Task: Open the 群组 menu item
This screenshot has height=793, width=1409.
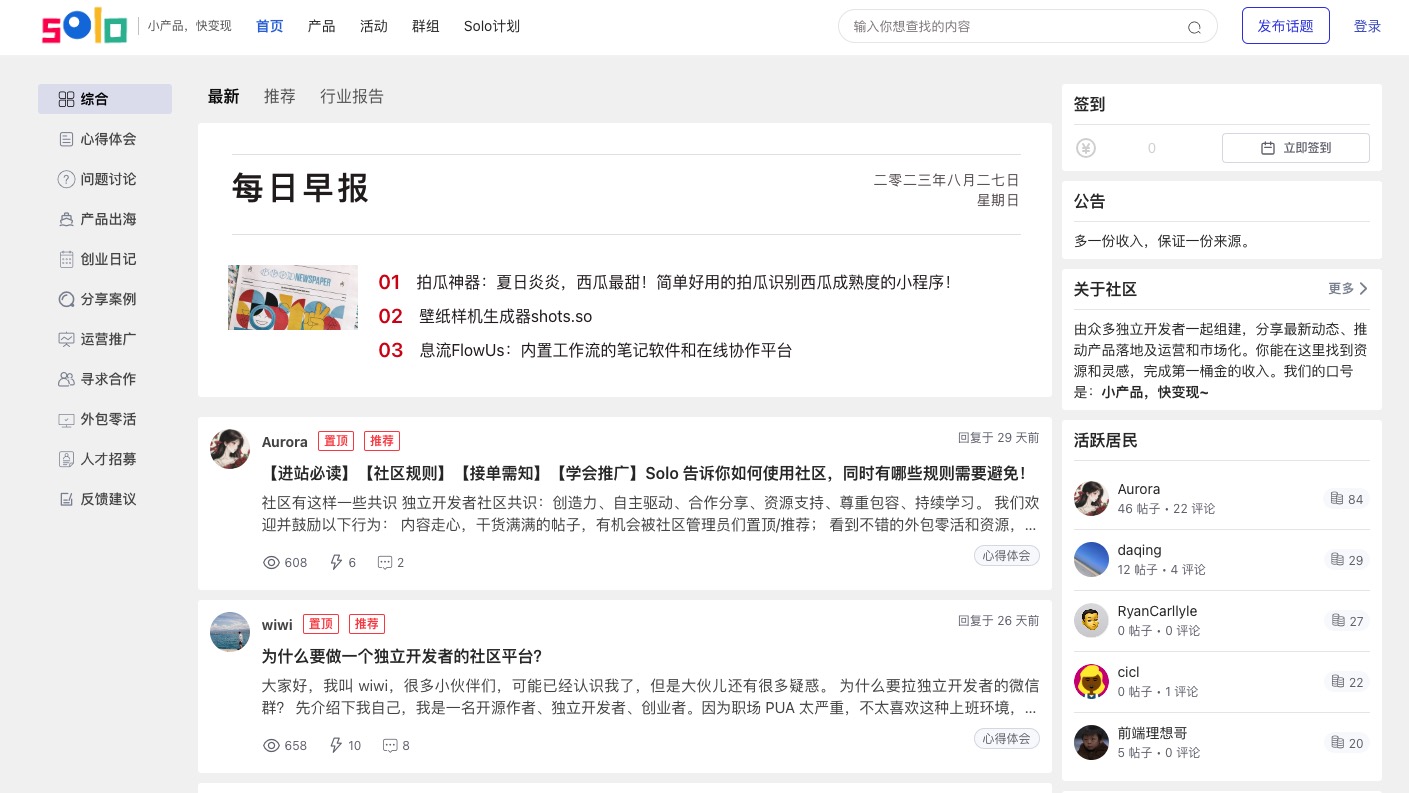Action: pos(426,26)
